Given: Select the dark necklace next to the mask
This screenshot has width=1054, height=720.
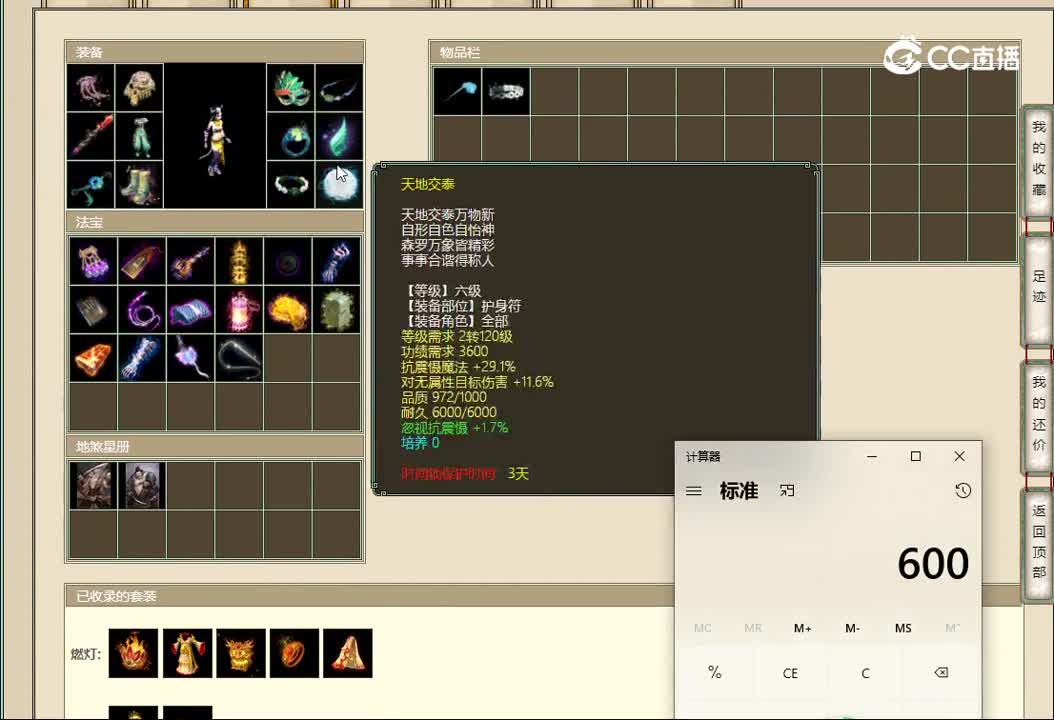Looking at the screenshot, I should point(339,87).
